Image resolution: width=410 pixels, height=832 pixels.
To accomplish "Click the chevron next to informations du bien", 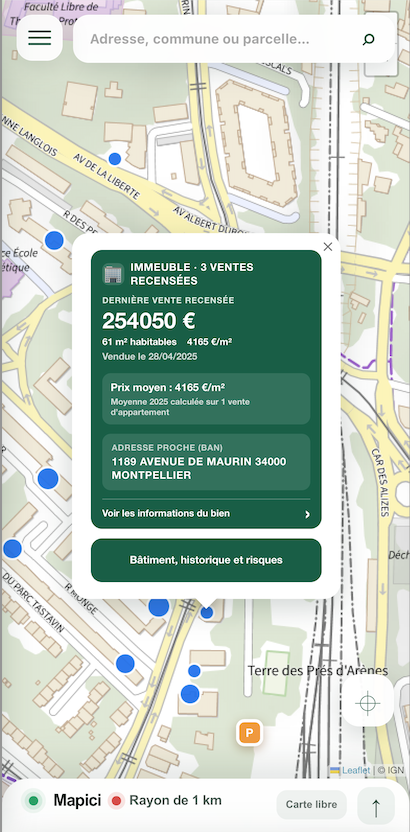I will pyautogui.click(x=307, y=514).
